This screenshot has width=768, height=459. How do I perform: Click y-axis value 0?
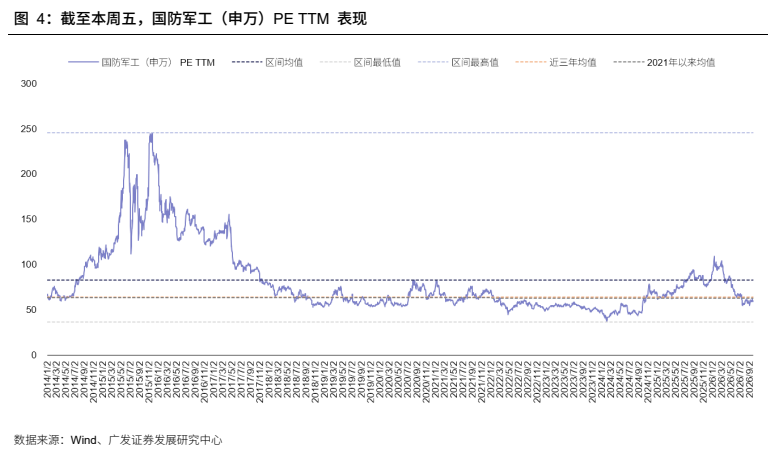pyautogui.click(x=34, y=355)
